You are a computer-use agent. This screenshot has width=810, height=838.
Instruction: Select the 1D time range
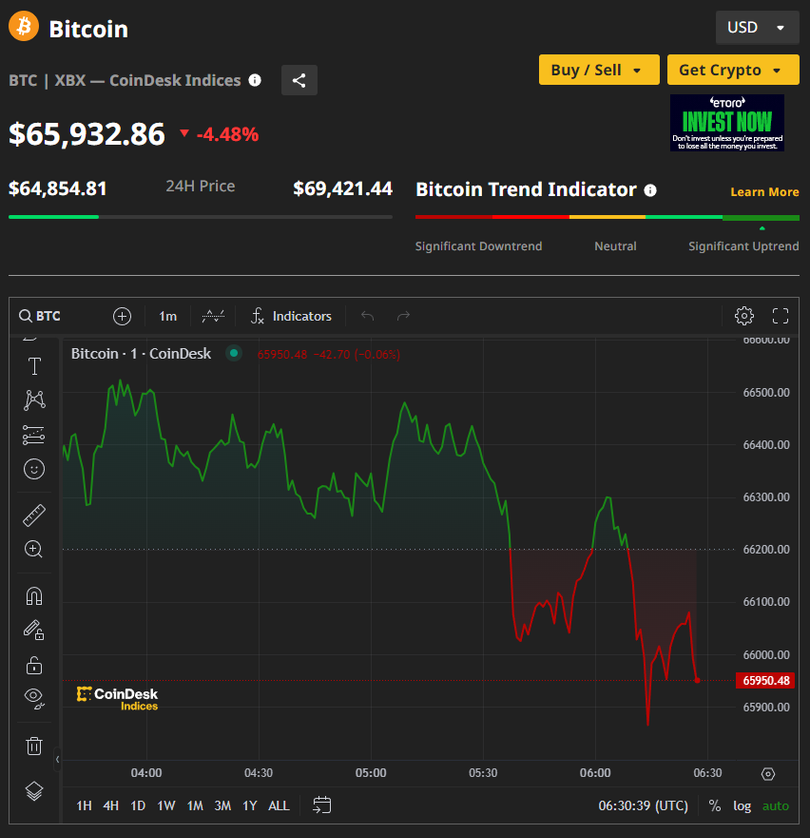pos(138,806)
